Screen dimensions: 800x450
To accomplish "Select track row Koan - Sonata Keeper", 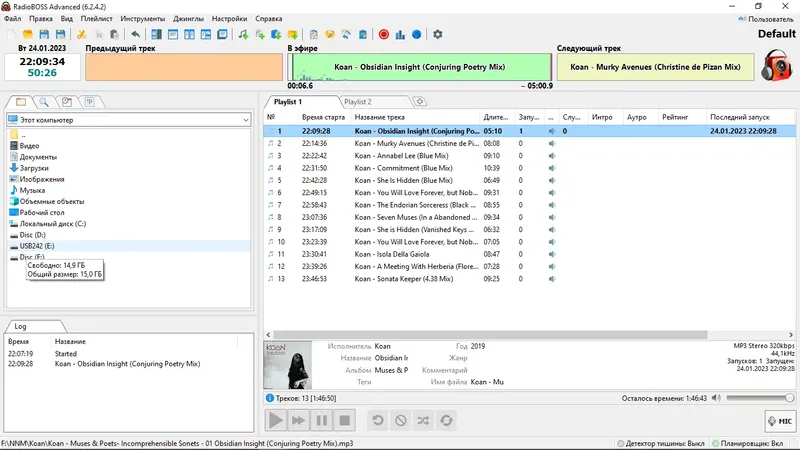I will click(x=530, y=279).
